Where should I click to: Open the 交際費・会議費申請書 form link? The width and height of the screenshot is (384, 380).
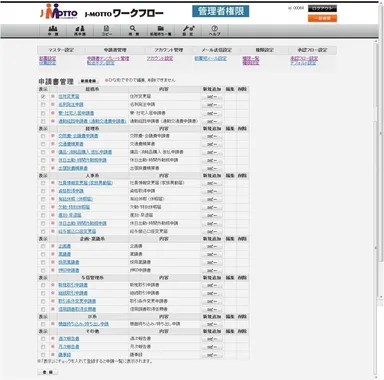78,136
